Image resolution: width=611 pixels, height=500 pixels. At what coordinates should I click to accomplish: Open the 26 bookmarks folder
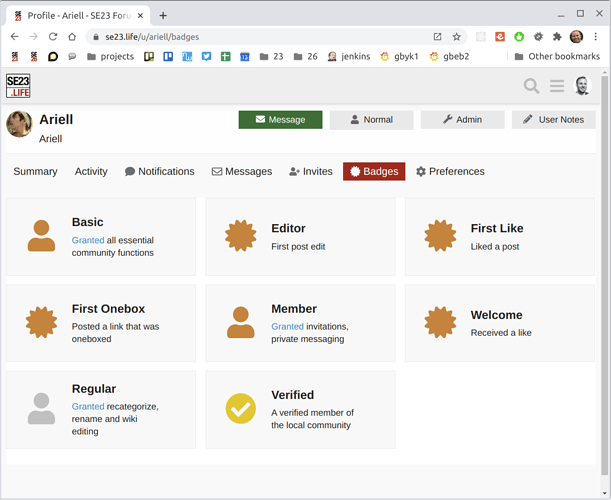306,57
